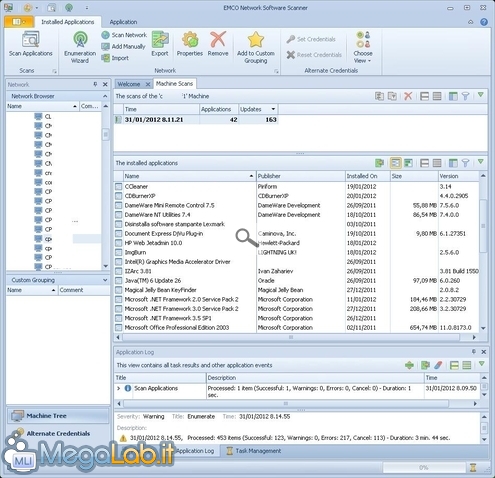Switch to Installed Applications ribbon tab

pyautogui.click(x=68, y=22)
